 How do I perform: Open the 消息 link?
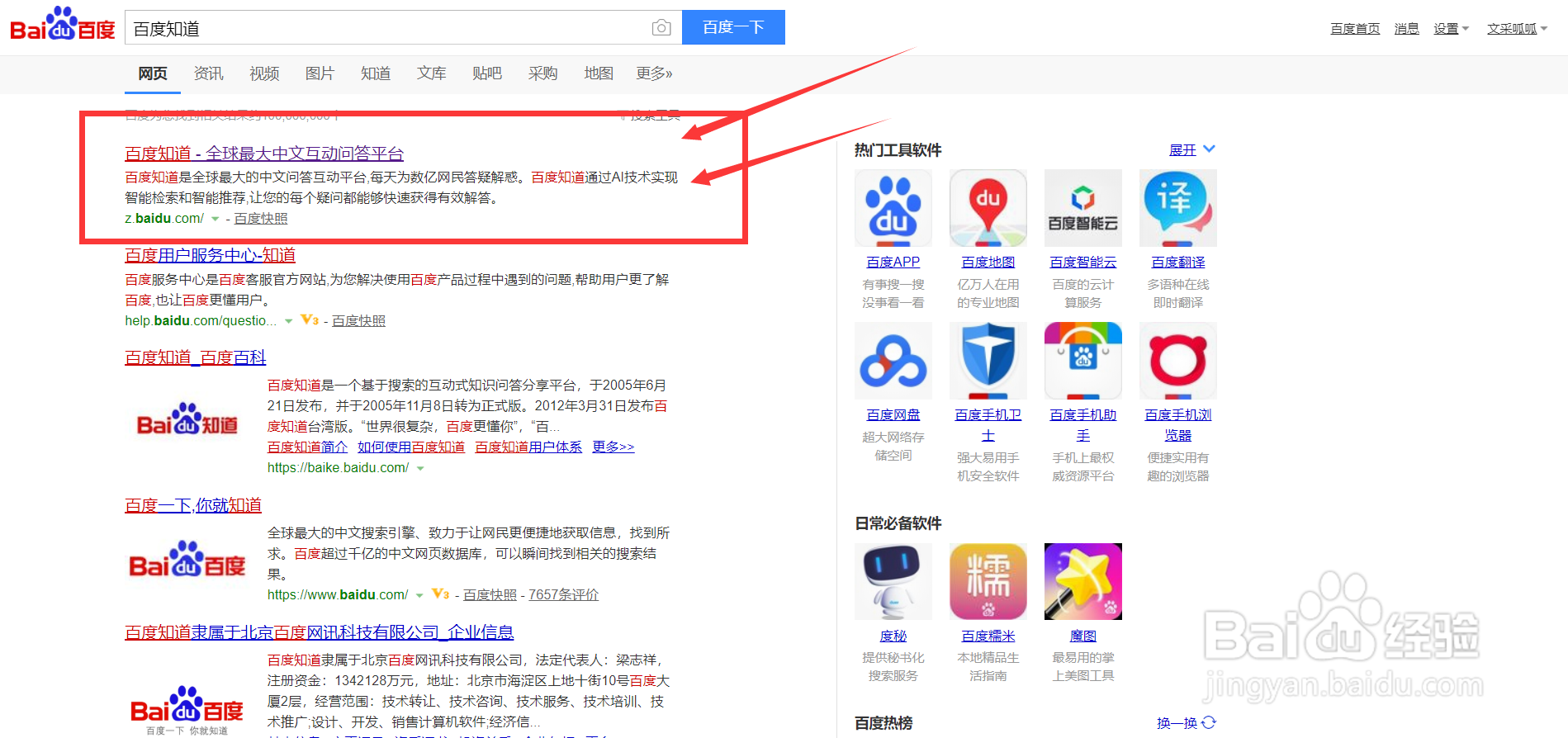(1406, 29)
